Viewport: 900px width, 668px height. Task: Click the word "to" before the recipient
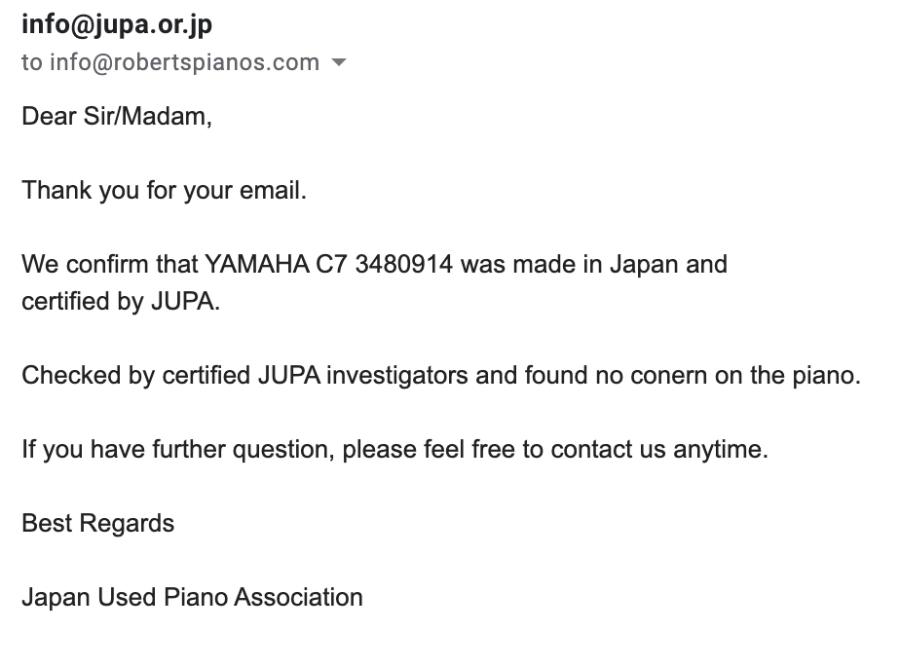click(x=32, y=62)
